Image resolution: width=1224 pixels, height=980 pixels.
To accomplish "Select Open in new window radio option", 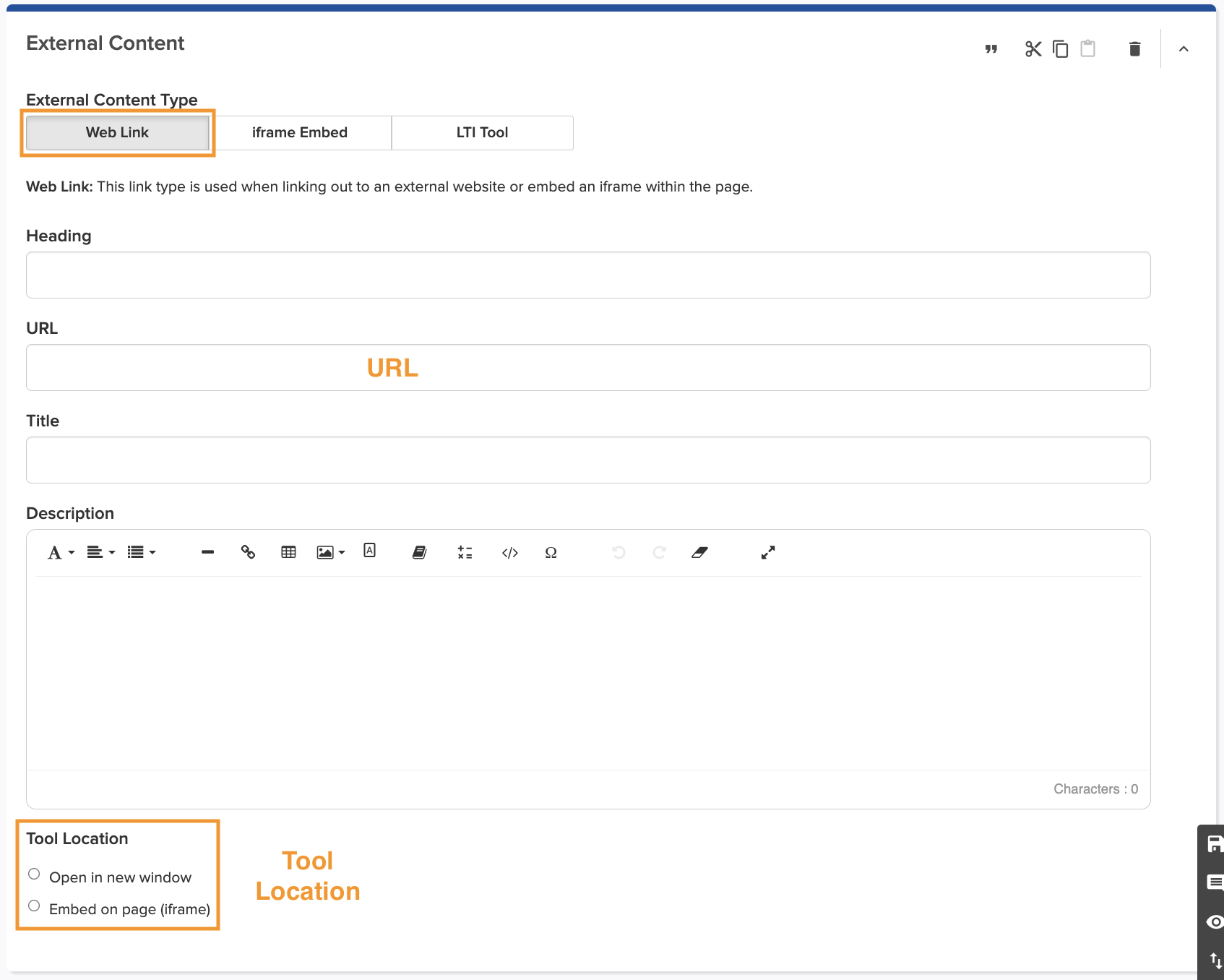I will point(34,874).
